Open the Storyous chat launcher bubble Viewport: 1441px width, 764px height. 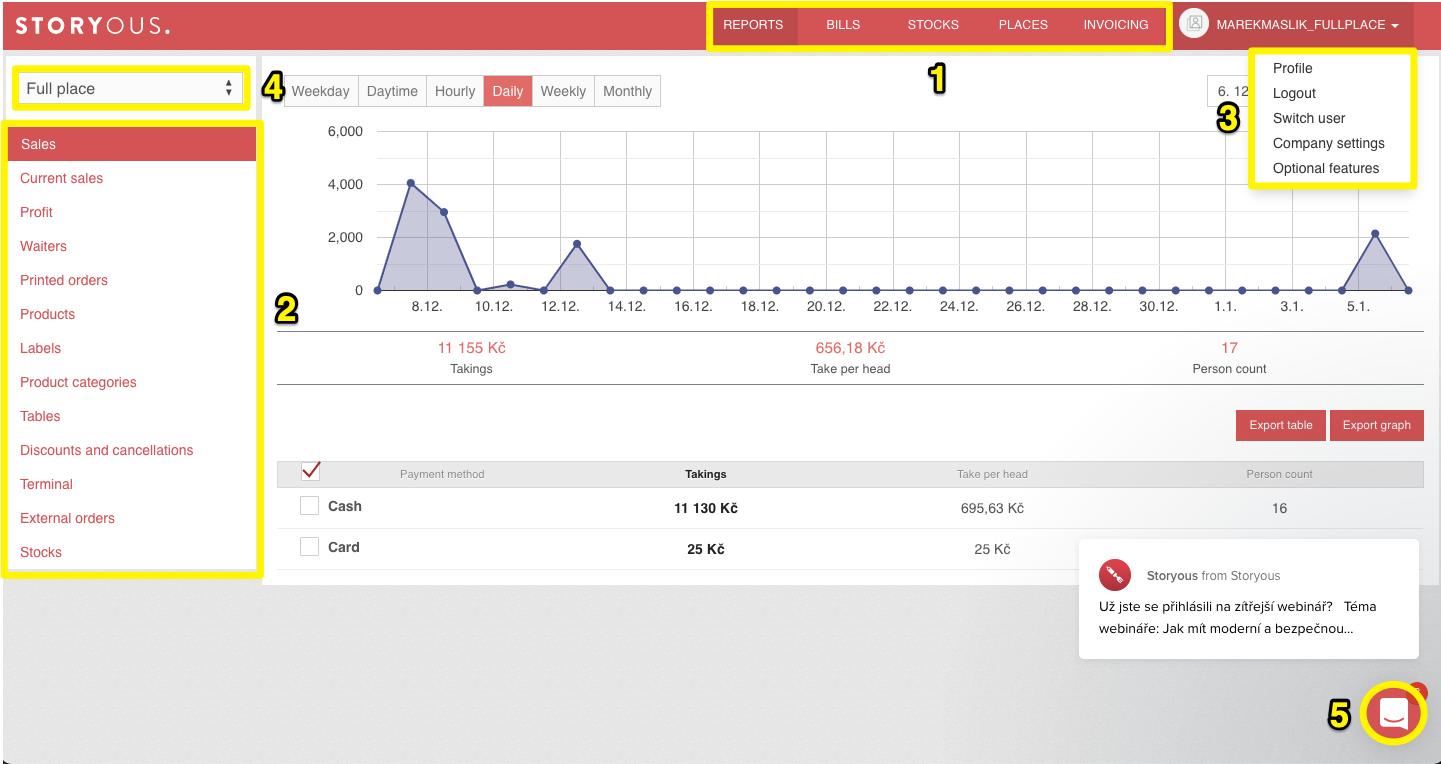point(1394,712)
